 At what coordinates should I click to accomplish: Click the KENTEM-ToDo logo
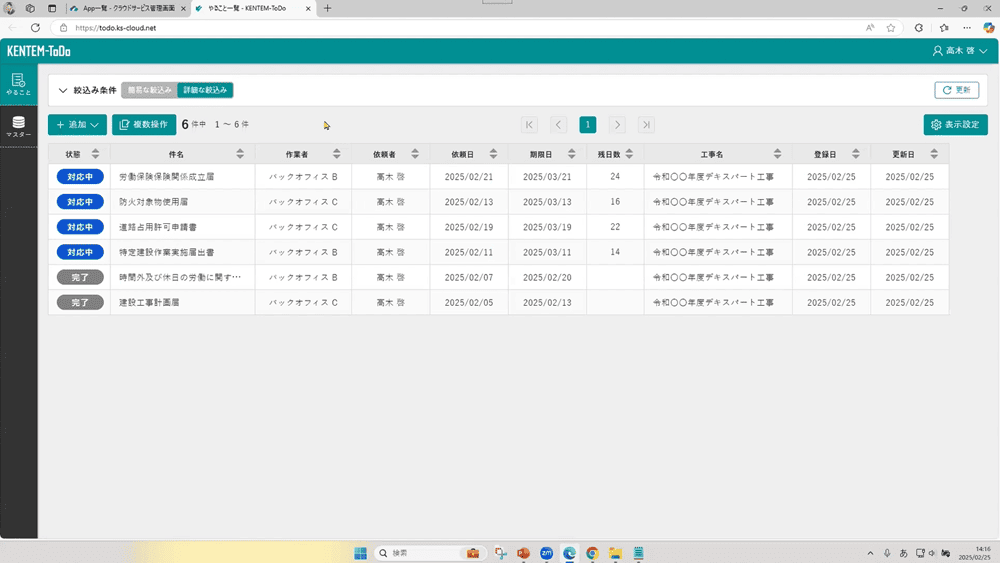point(39,51)
